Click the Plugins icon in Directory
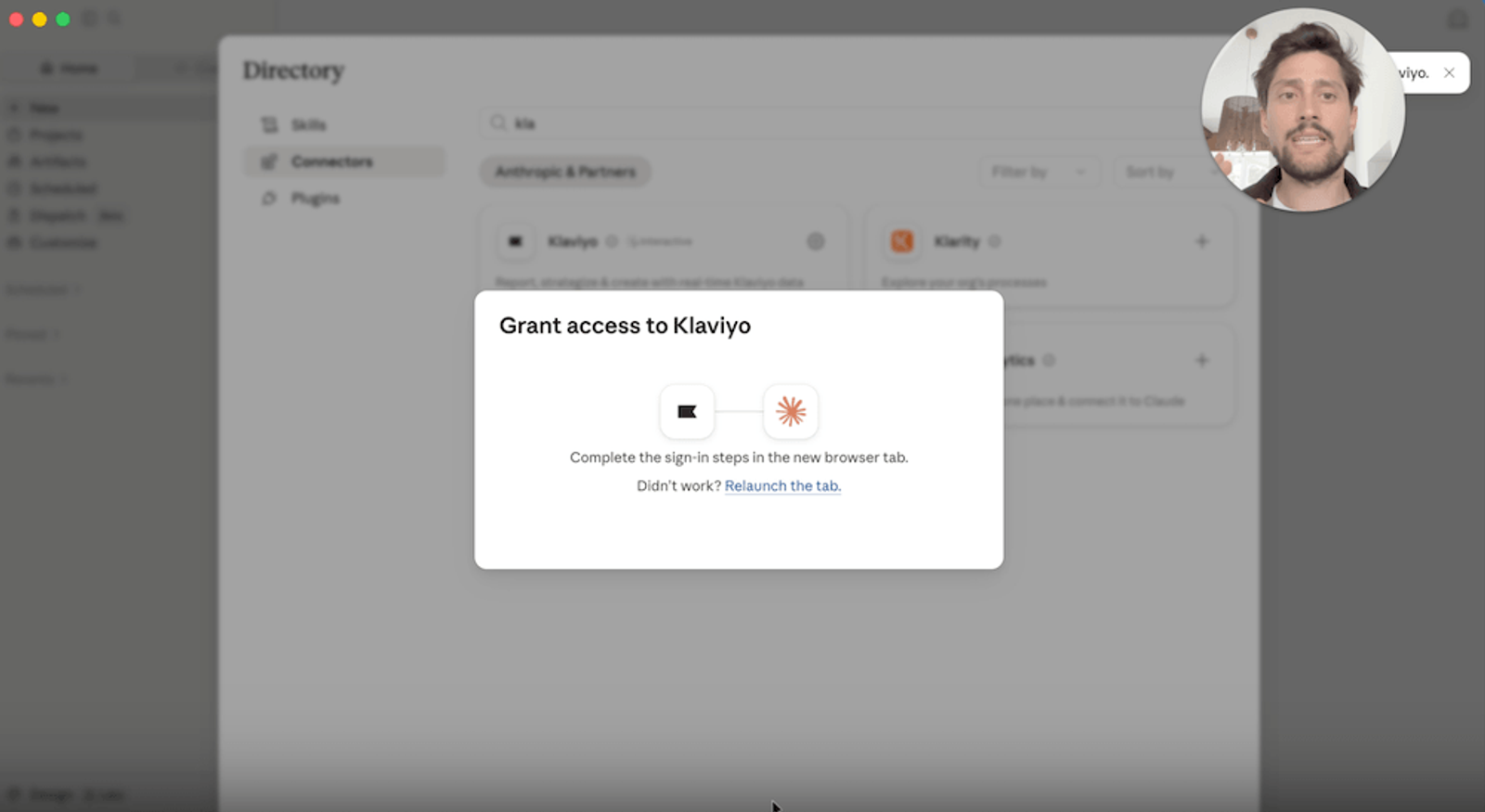The width and height of the screenshot is (1485, 812). [x=269, y=199]
